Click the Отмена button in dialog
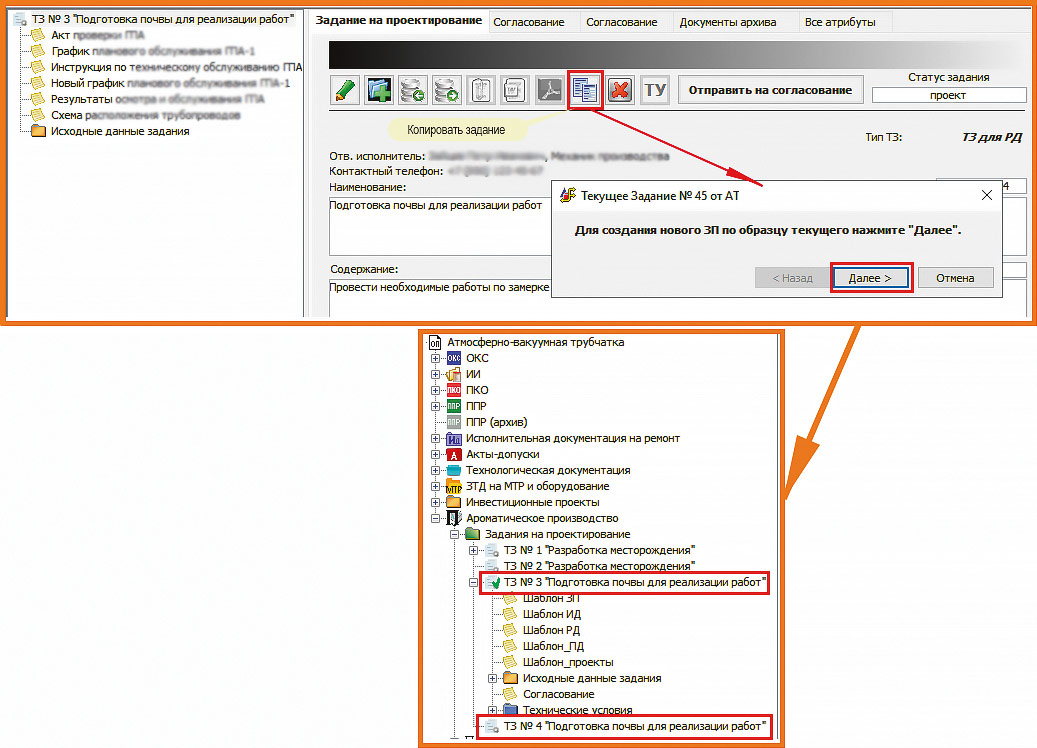This screenshot has height=748, width=1037. point(955,278)
